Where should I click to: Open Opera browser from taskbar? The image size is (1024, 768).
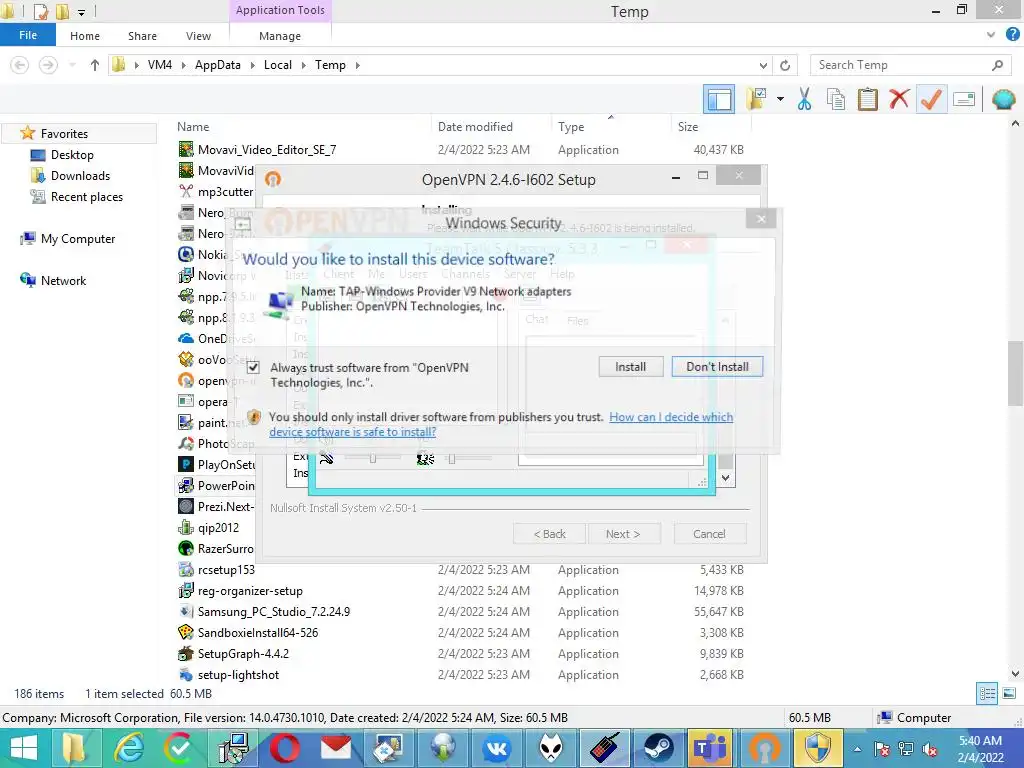285,748
